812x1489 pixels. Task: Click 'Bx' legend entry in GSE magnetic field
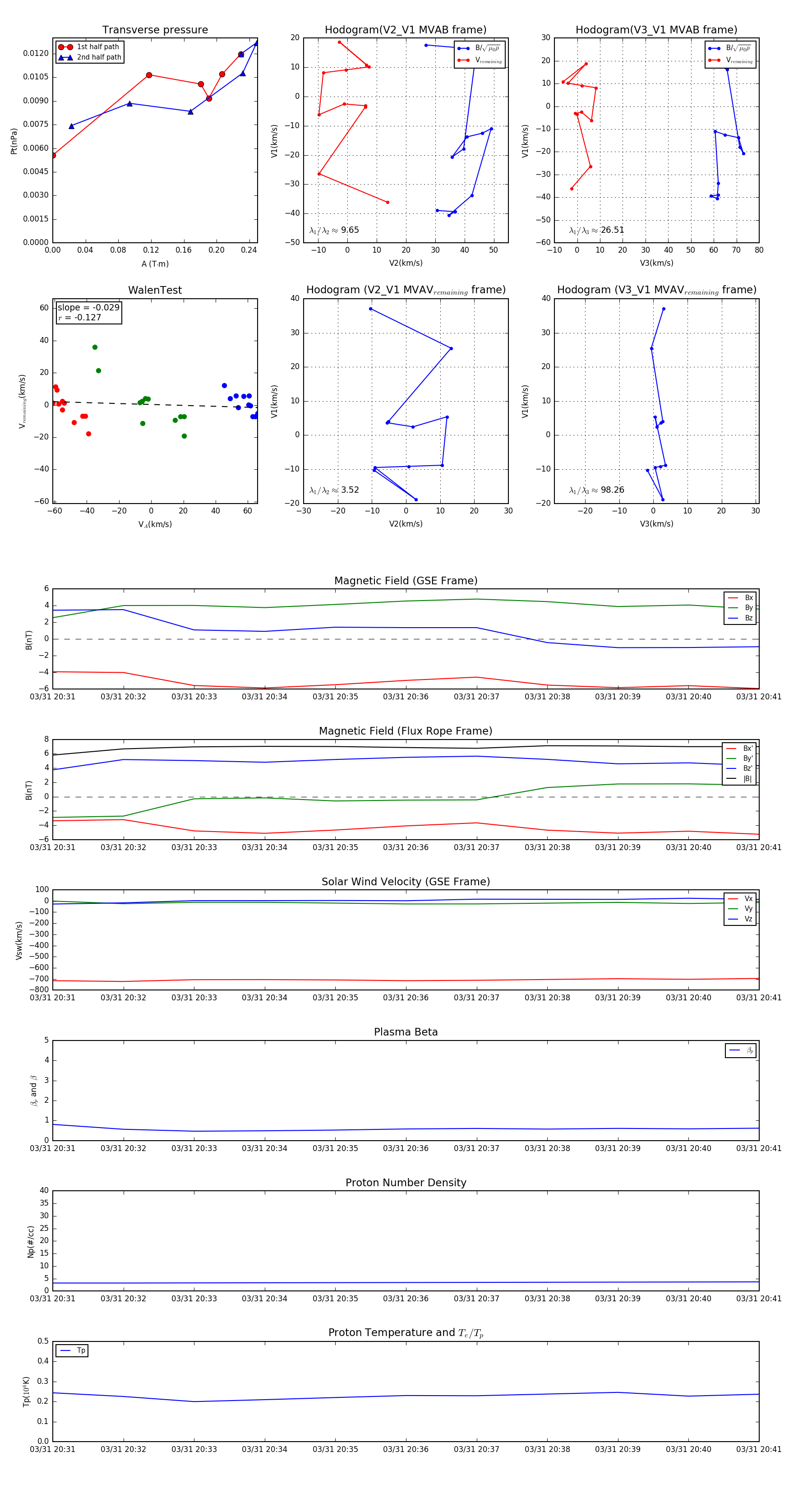click(x=740, y=598)
